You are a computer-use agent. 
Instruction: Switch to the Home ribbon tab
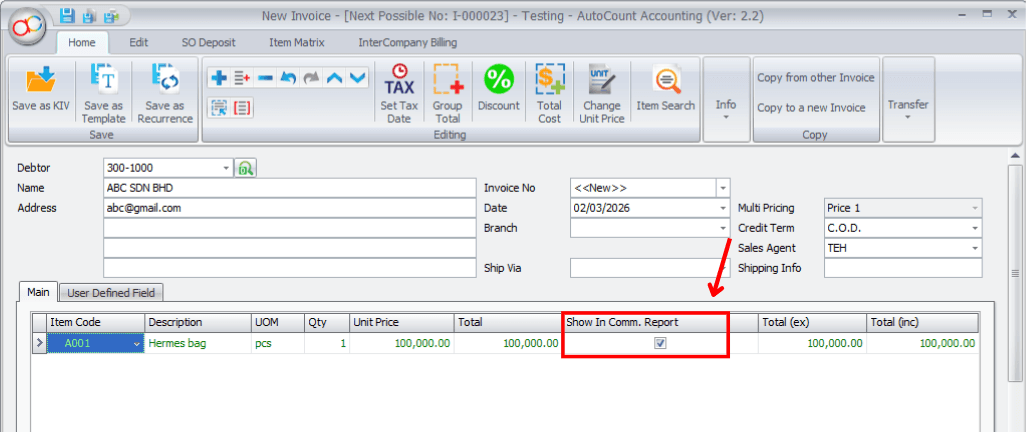(82, 43)
